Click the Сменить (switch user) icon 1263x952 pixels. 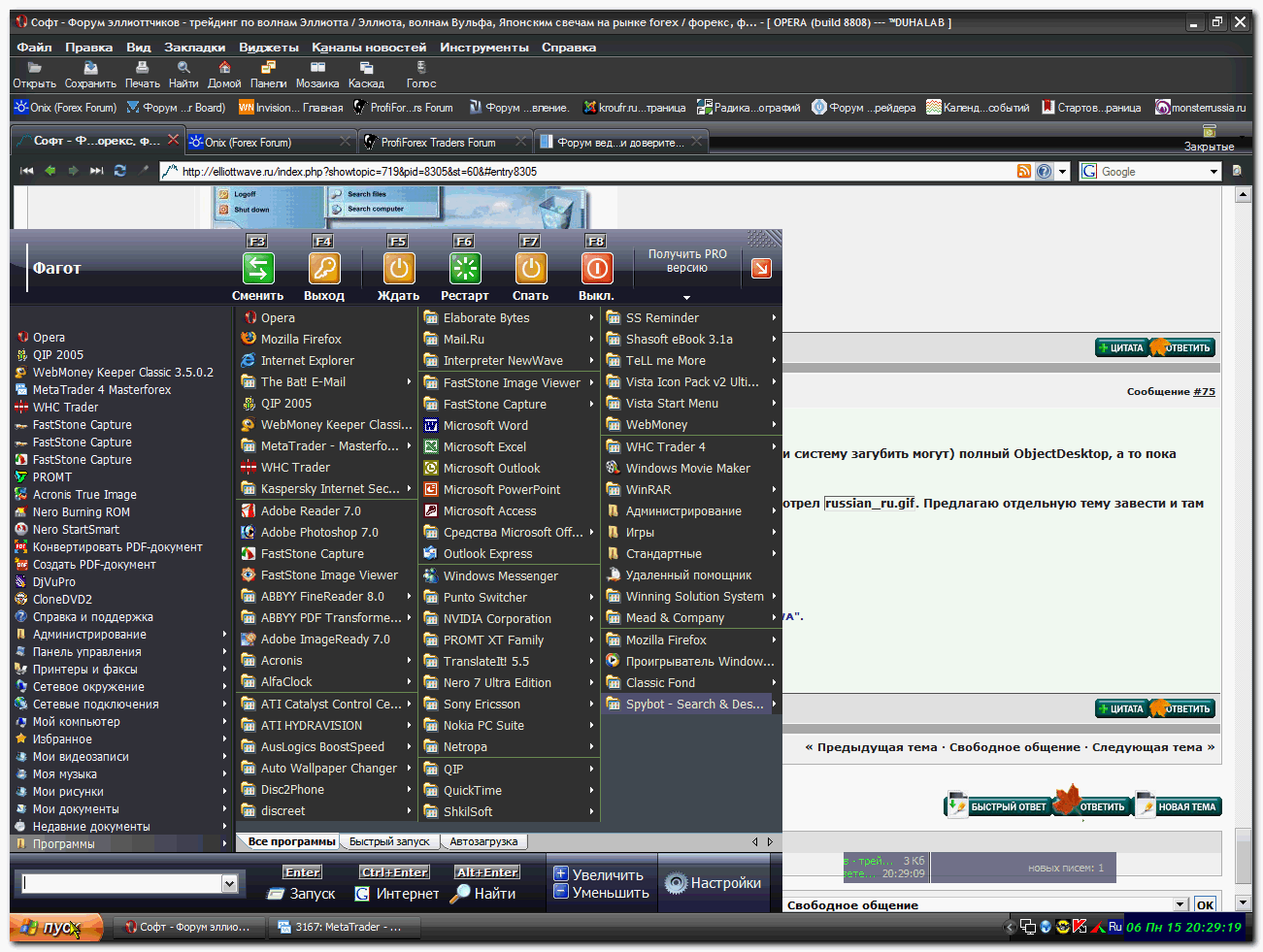(x=257, y=268)
